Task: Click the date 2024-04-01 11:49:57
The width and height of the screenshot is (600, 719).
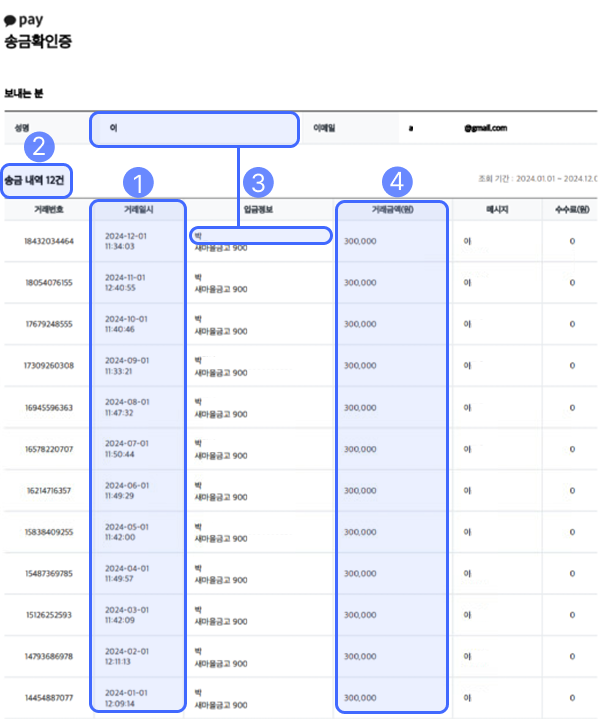Action: point(127,574)
